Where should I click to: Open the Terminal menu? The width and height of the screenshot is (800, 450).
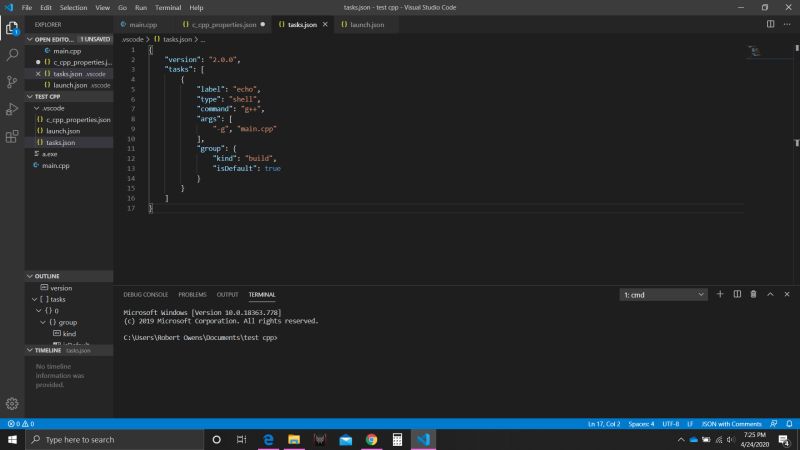168,8
